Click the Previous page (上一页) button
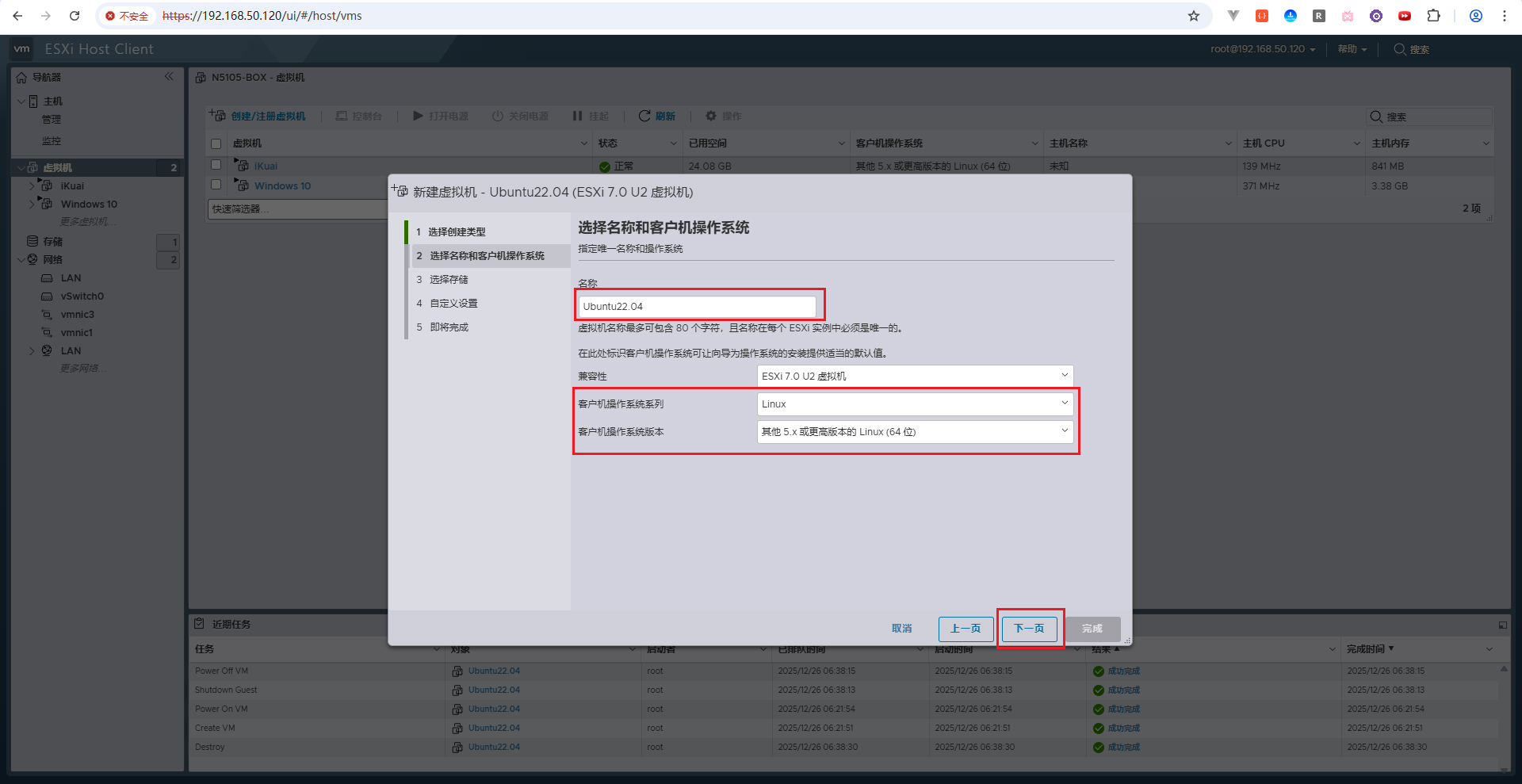 click(x=966, y=629)
